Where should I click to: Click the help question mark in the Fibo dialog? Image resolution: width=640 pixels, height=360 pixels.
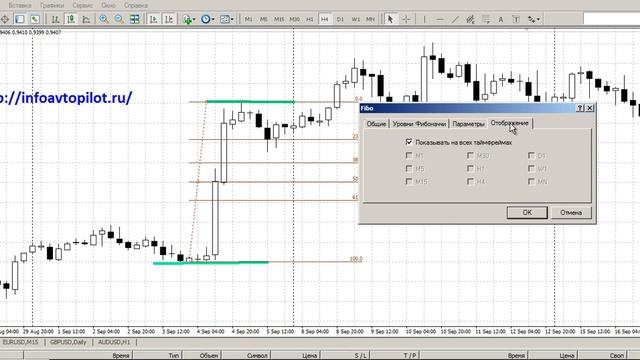pyautogui.click(x=580, y=108)
